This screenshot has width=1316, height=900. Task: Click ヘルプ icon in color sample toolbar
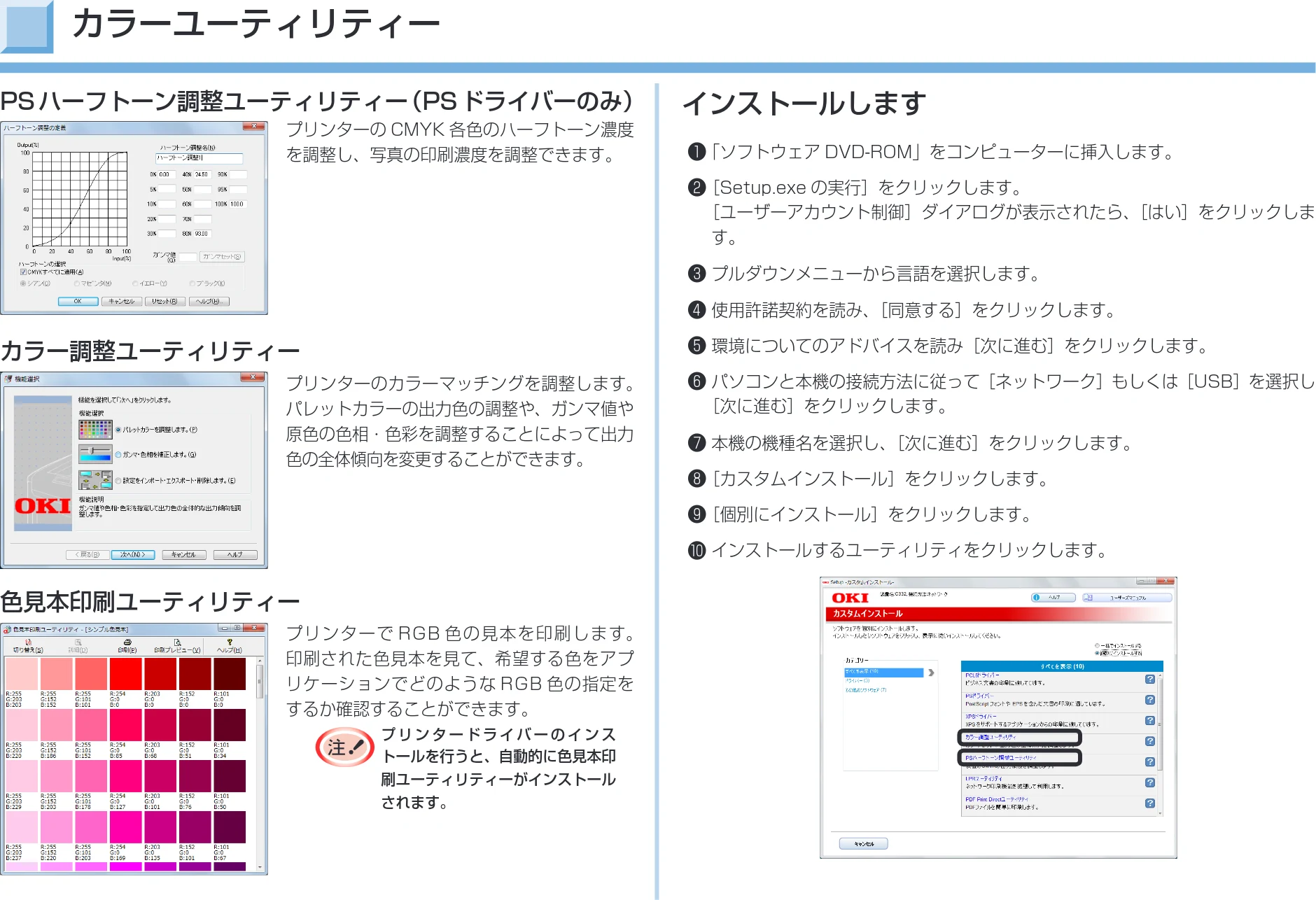coord(230,642)
